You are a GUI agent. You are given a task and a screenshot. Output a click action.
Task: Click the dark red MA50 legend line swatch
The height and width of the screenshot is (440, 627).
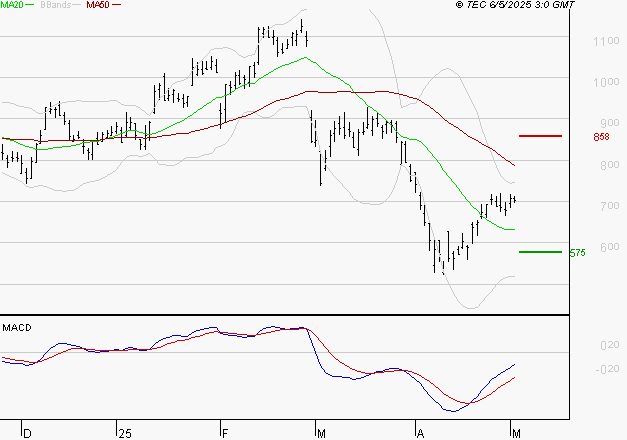tap(116, 5)
